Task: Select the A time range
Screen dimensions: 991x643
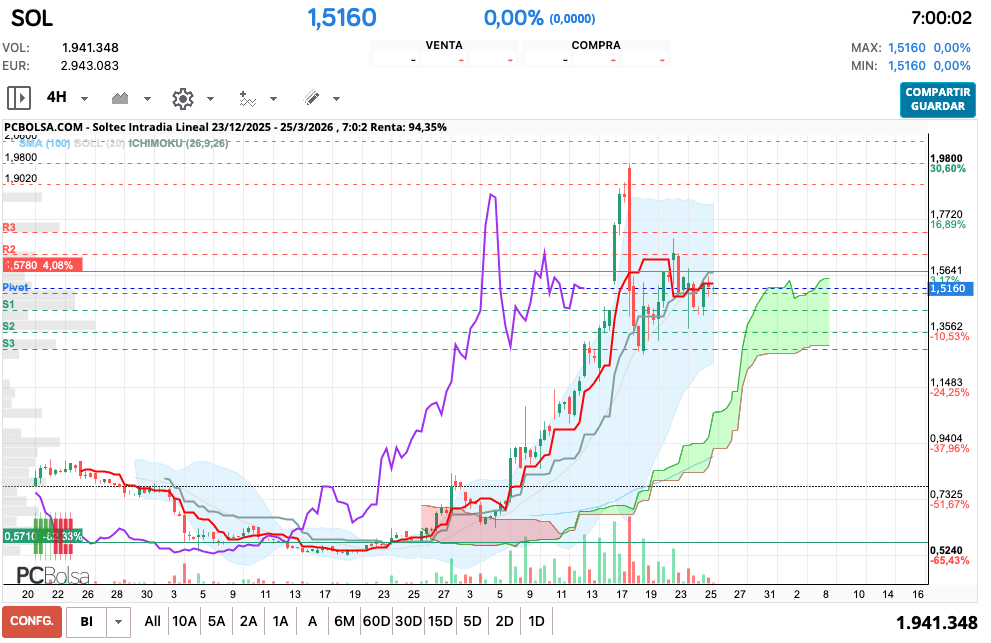Action: [x=312, y=622]
